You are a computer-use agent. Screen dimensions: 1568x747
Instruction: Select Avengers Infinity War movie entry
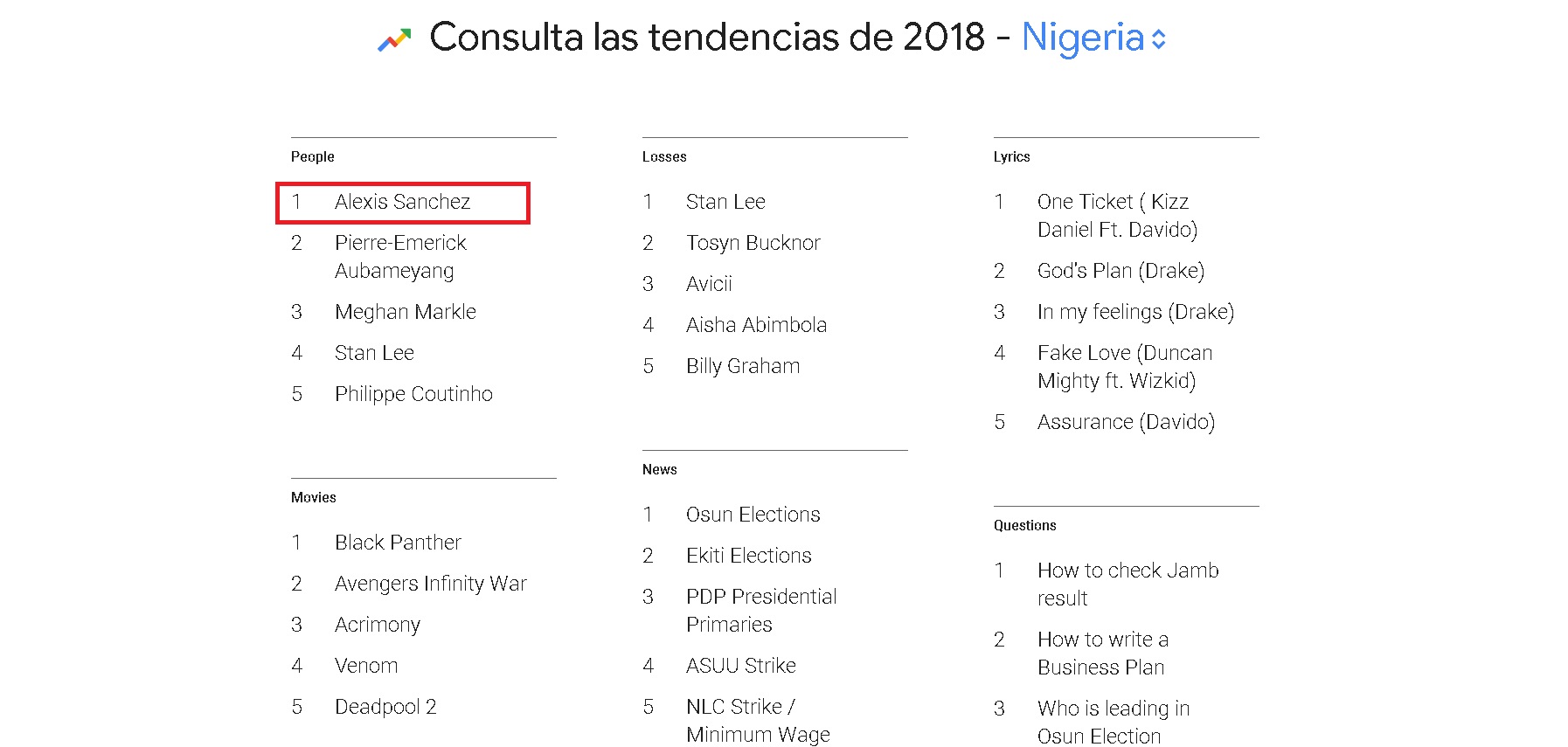pyautogui.click(x=430, y=584)
